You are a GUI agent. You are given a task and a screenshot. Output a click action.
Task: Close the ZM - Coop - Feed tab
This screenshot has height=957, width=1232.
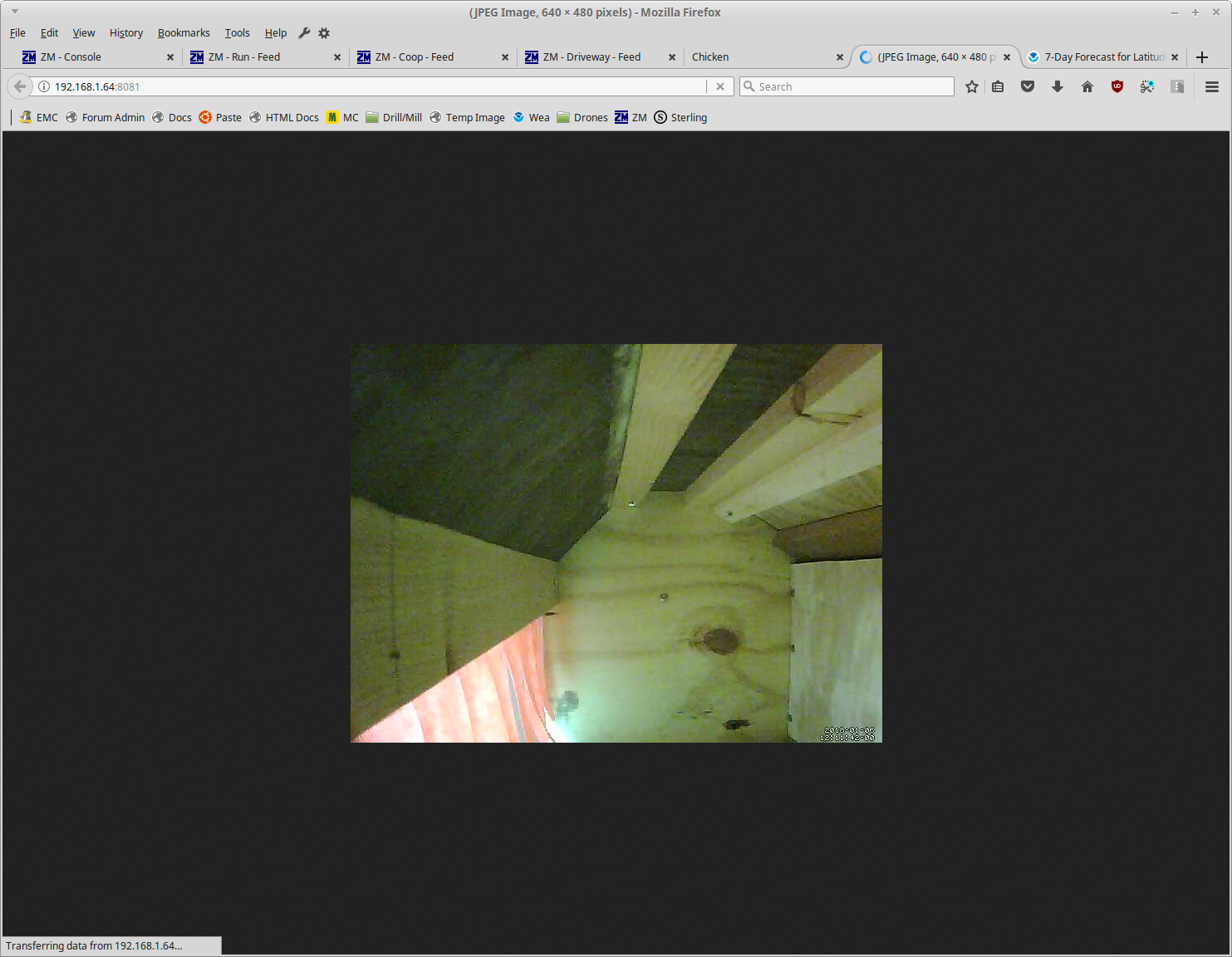coord(505,57)
